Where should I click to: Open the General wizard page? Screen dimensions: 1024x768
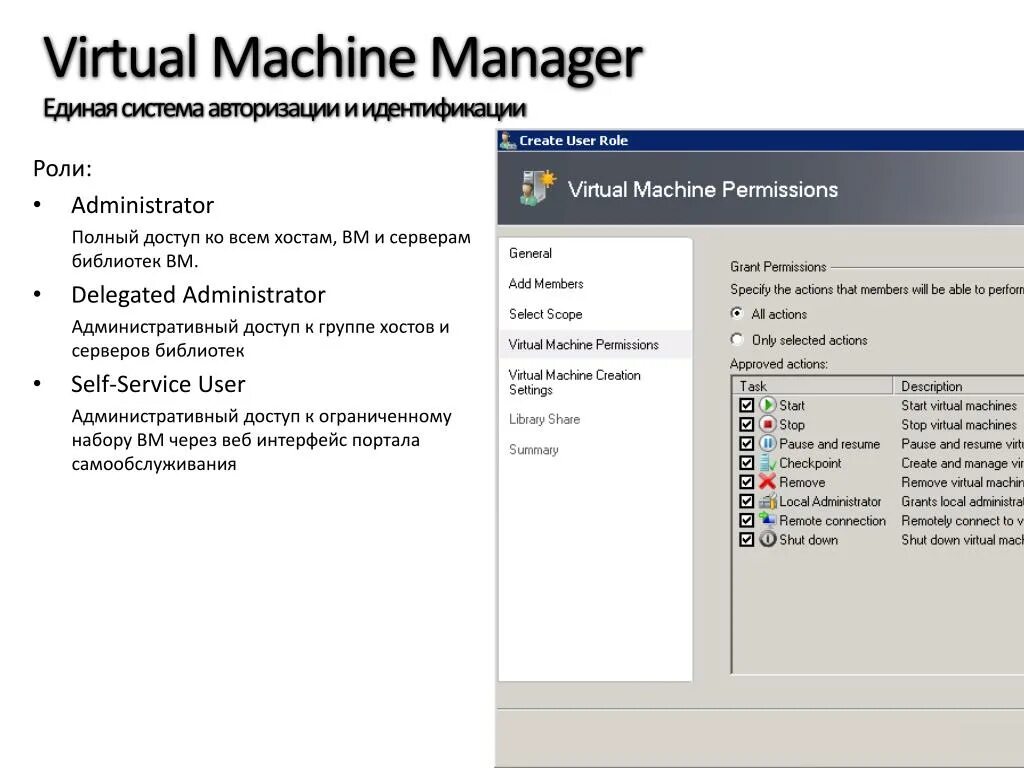point(530,253)
